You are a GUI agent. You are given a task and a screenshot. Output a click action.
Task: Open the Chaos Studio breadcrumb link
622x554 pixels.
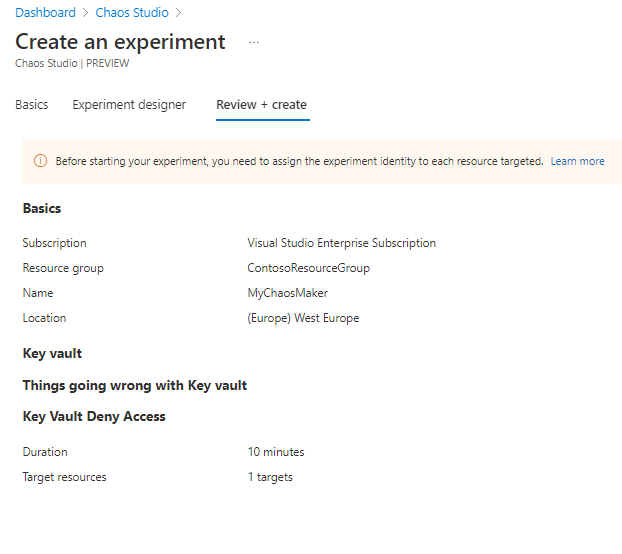pyautogui.click(x=131, y=13)
